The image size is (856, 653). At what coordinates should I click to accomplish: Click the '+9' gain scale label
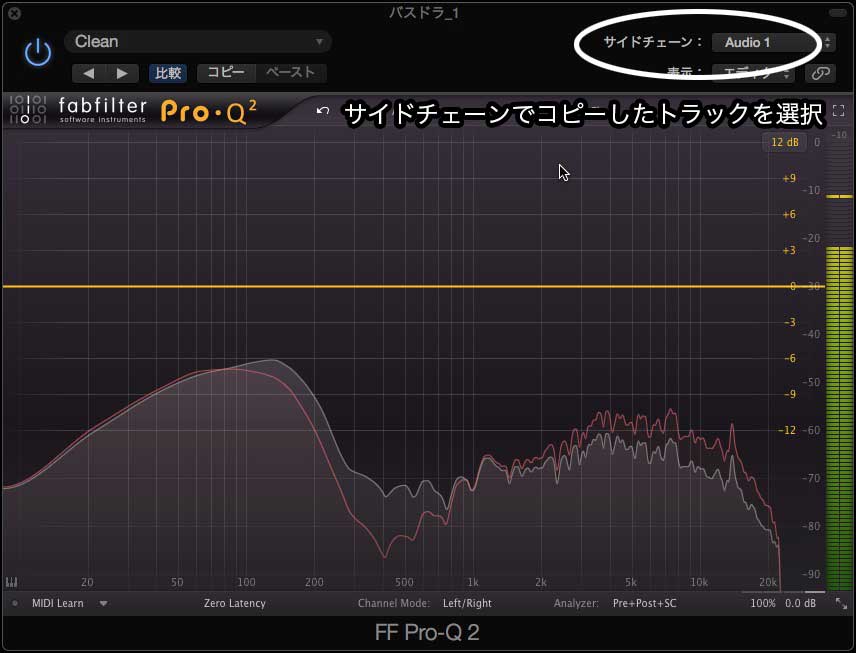(x=789, y=179)
